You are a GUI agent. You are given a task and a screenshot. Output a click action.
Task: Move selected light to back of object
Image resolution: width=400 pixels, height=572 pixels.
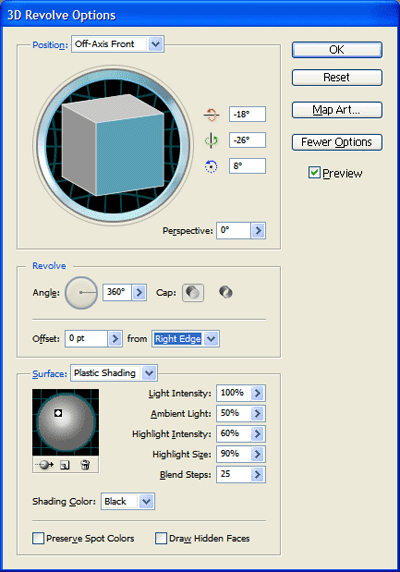click(x=44, y=465)
